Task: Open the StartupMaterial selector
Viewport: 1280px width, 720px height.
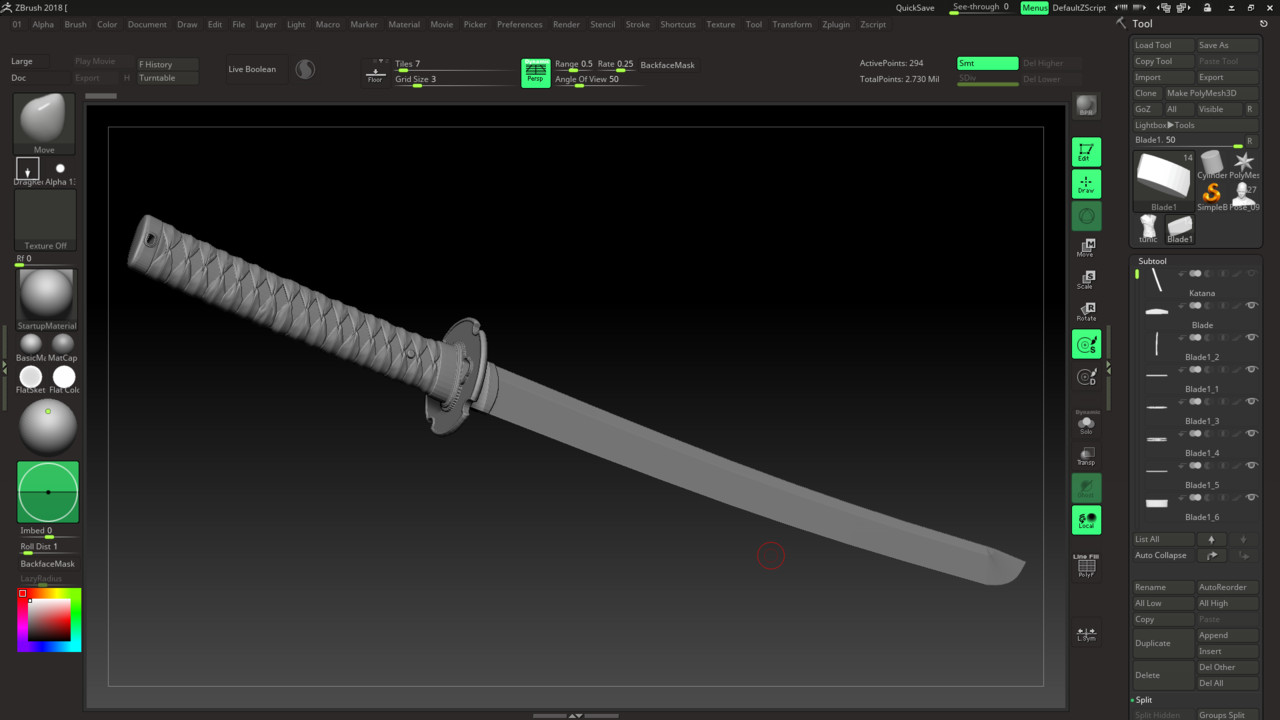Action: click(x=46, y=300)
